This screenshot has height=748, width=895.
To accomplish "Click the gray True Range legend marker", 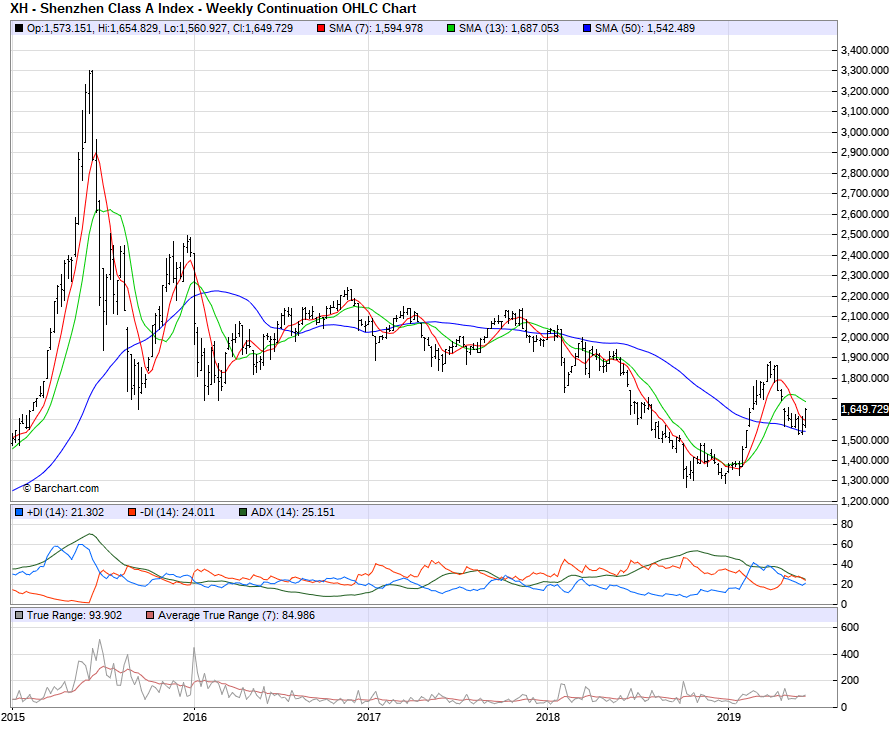I will 19,615.
